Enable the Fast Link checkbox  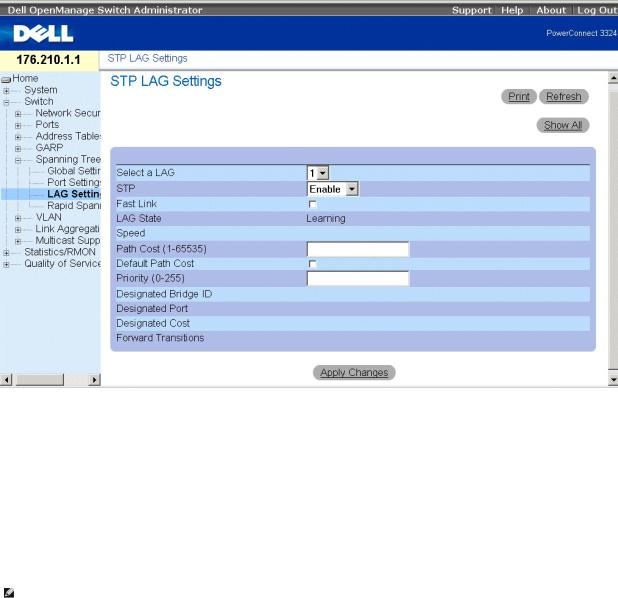[x=313, y=204]
